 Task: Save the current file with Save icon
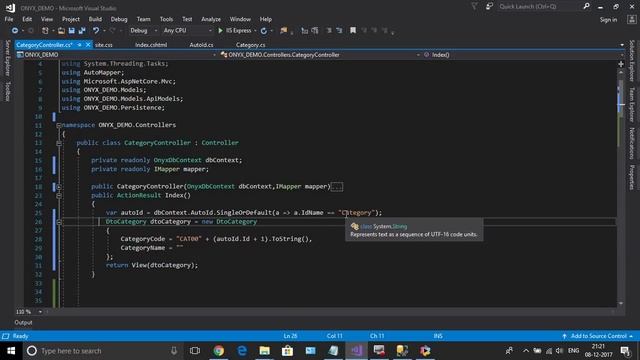click(71, 31)
